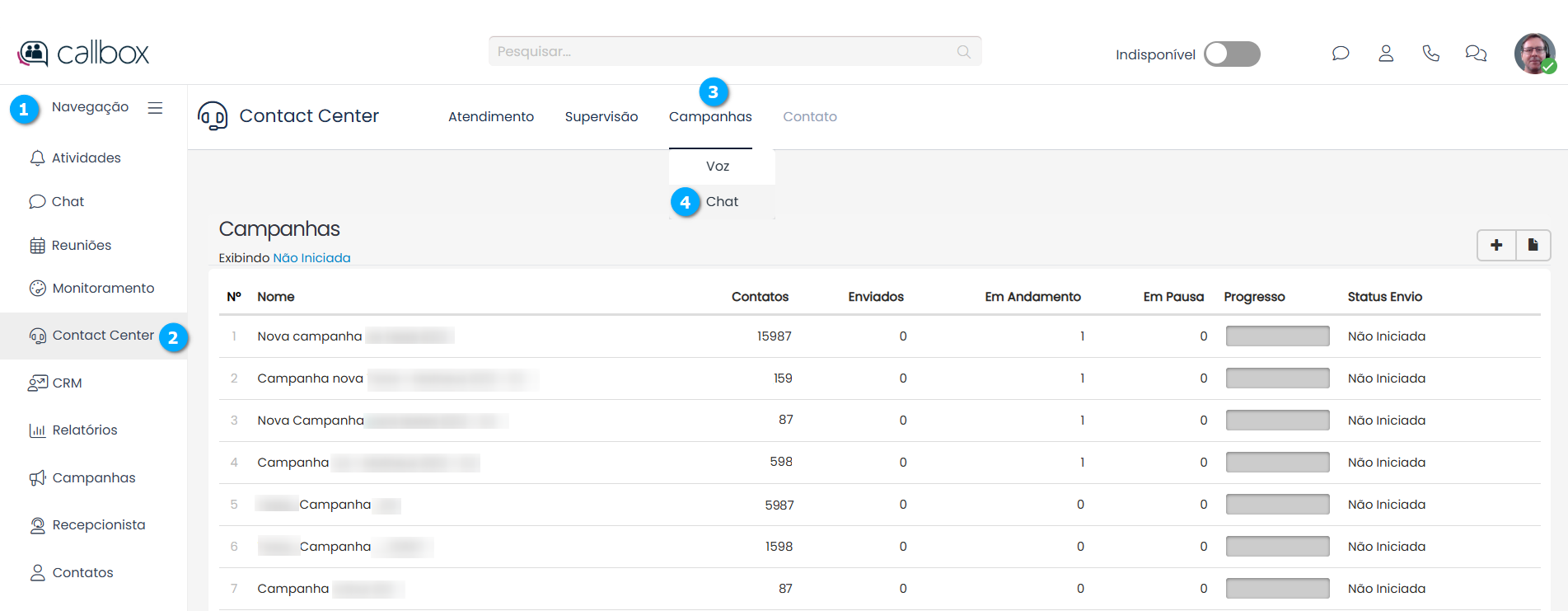The image size is (1568, 611).
Task: Select Chat from Campanhas submenu
Action: 722,202
